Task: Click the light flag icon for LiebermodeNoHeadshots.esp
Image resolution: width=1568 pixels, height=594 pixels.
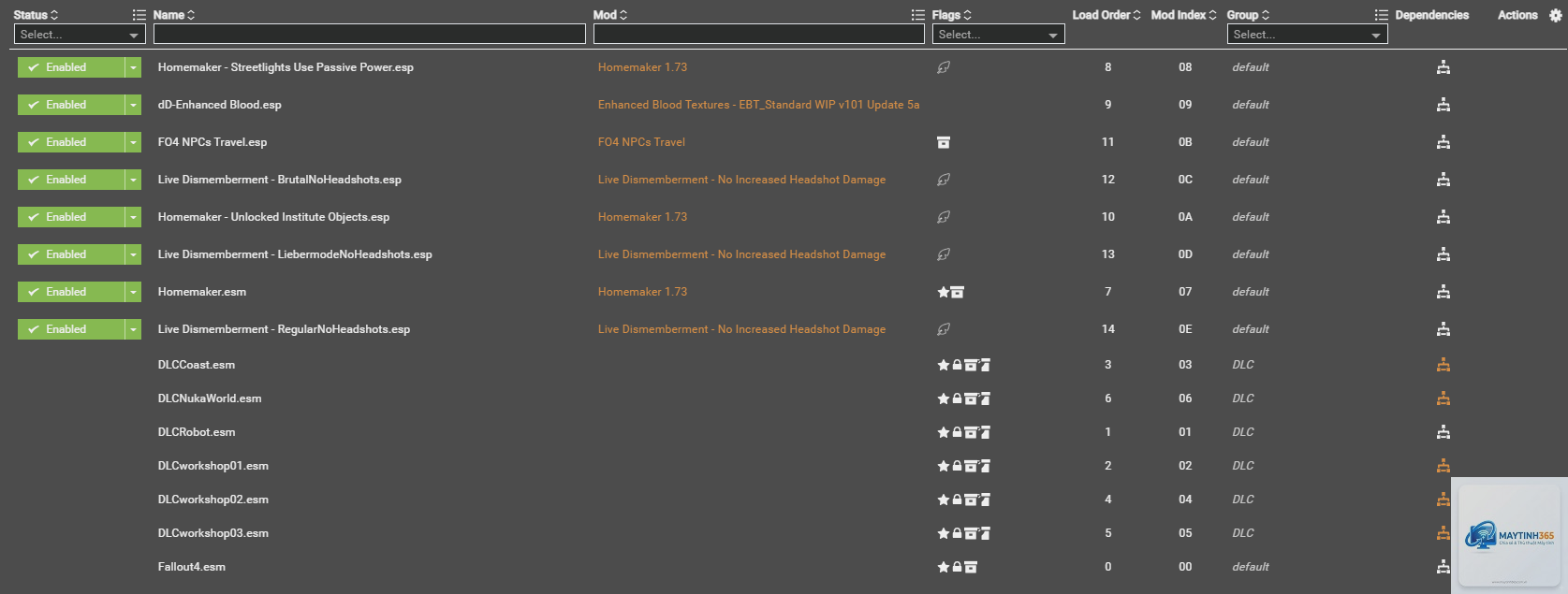Action: [944, 254]
